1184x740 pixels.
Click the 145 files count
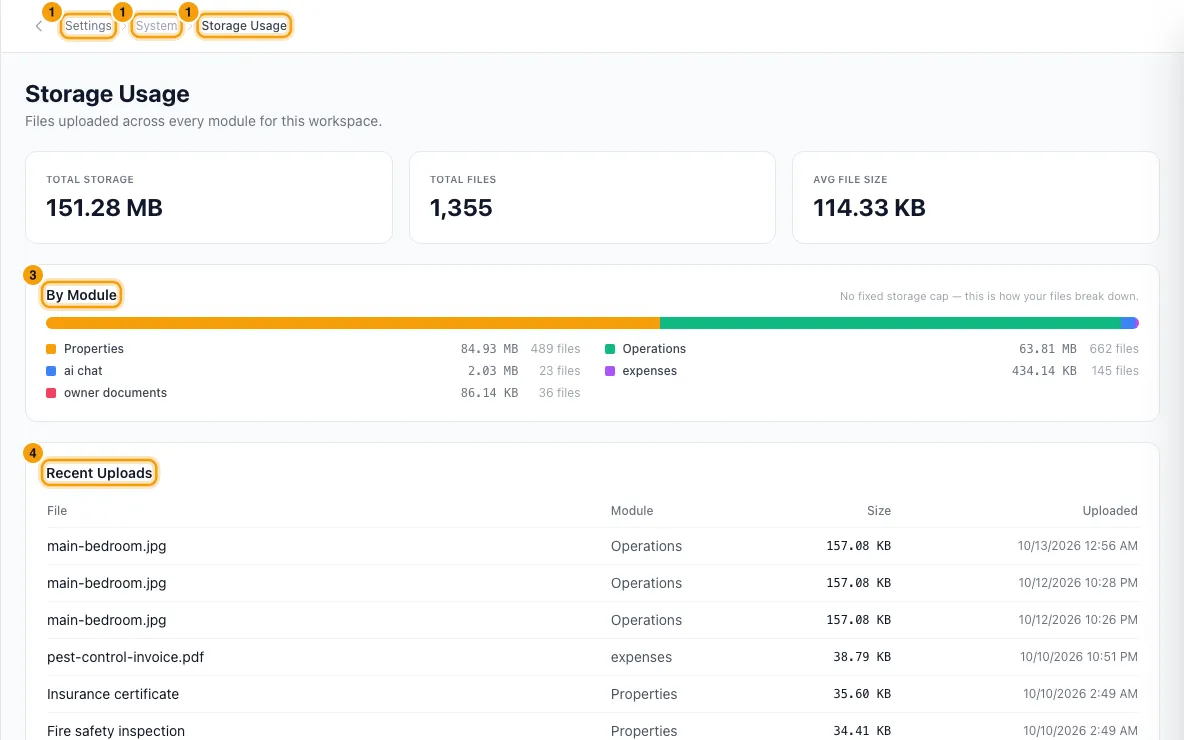(1115, 371)
